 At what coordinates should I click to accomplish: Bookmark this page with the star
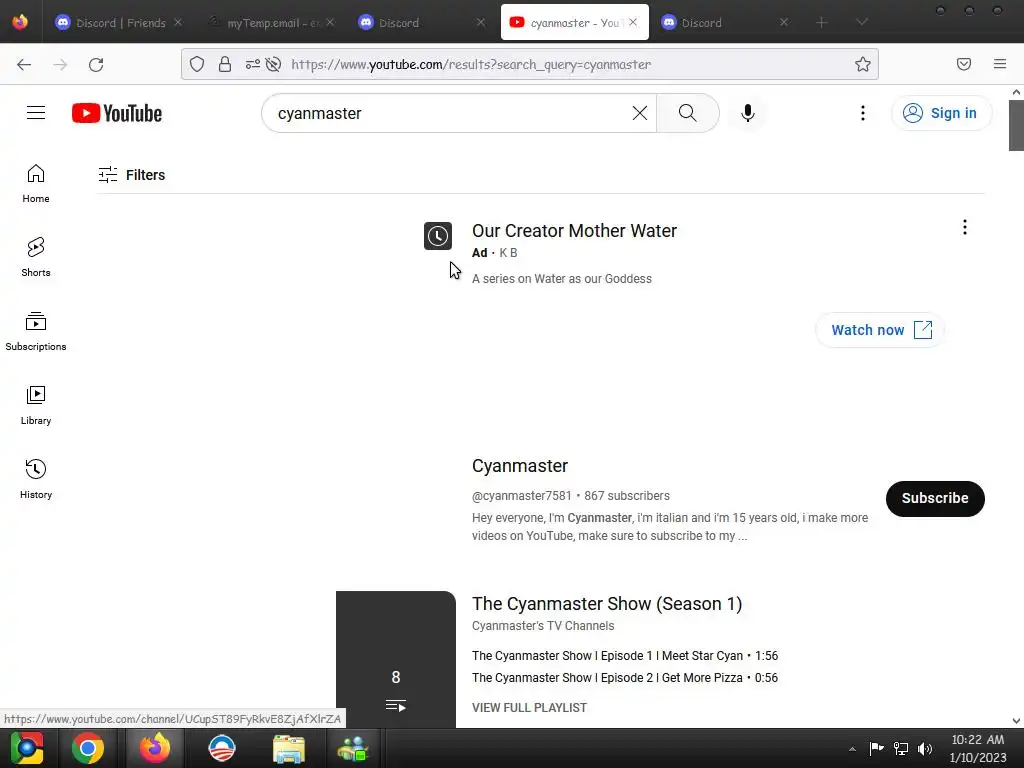(x=863, y=64)
